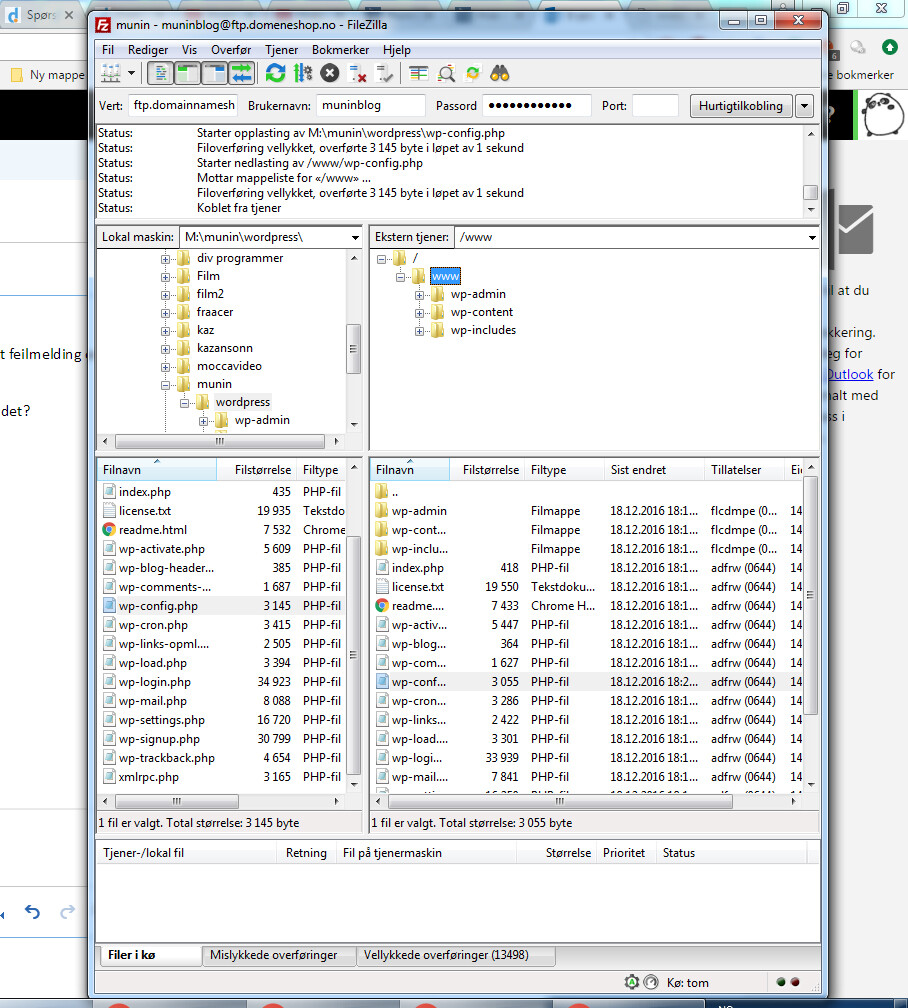Select remote index.php file
This screenshot has width=908, height=1008.
[x=417, y=568]
